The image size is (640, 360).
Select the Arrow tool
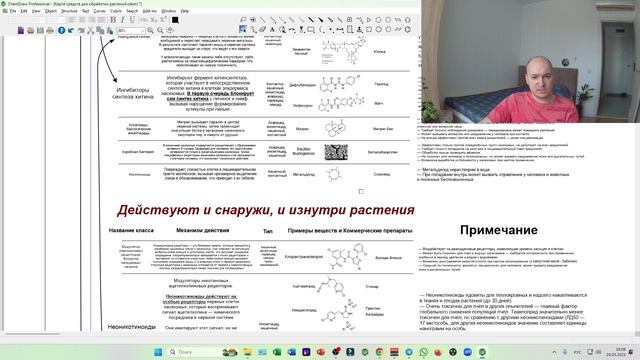pos(292,29)
